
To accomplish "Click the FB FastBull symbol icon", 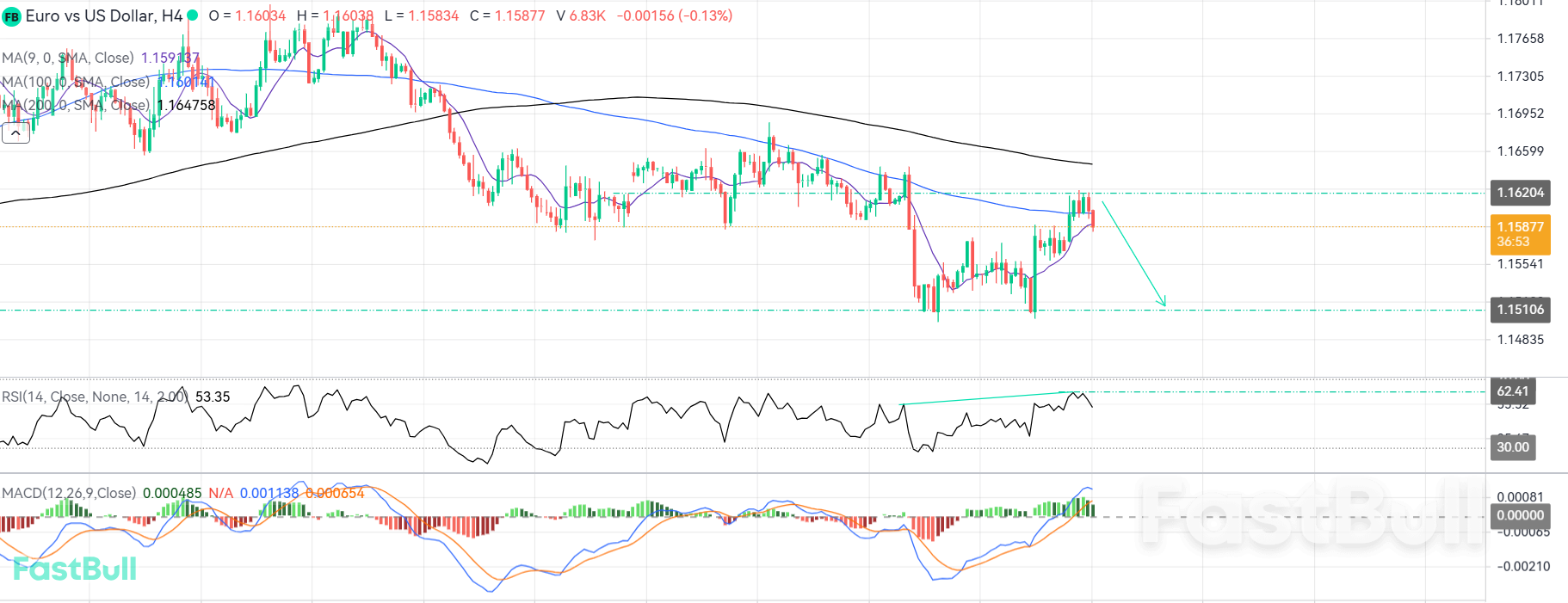I will (11, 16).
